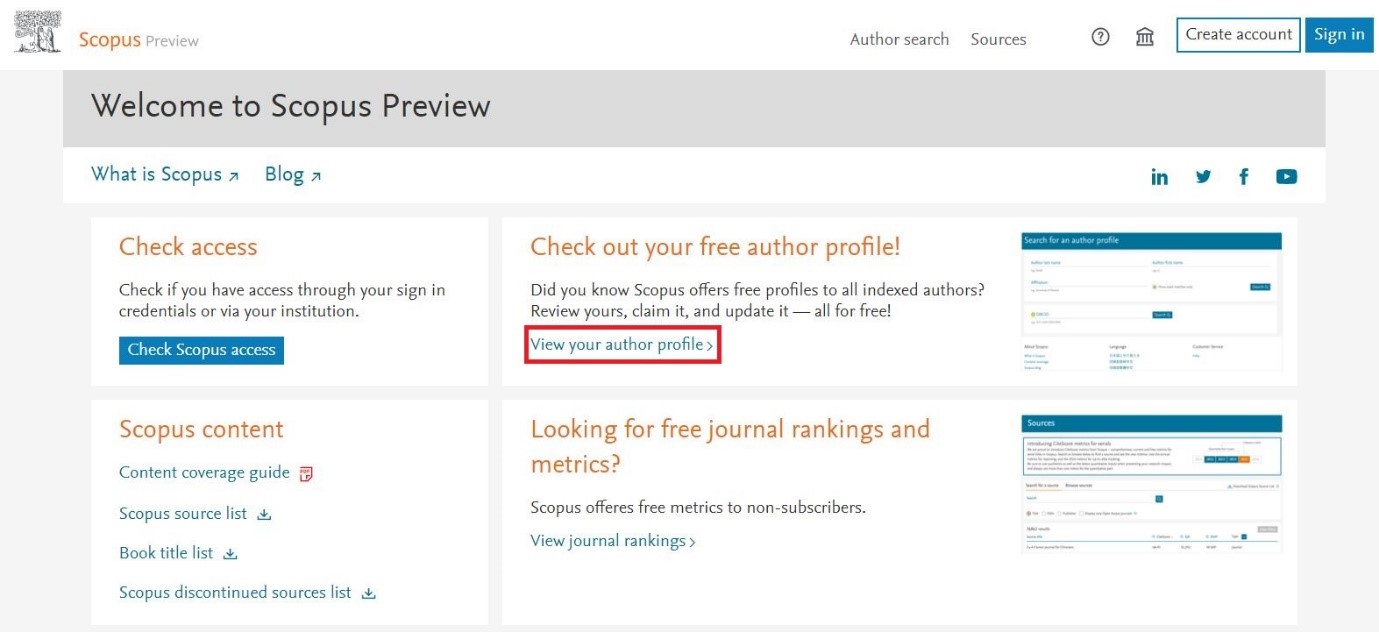
Task: Download the Scopus source list
Action: pos(183,513)
